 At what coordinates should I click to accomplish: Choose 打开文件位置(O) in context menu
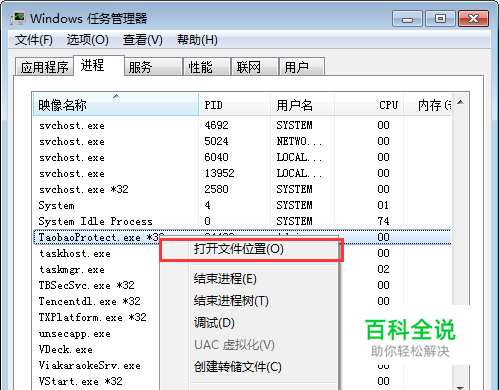pyautogui.click(x=250, y=249)
